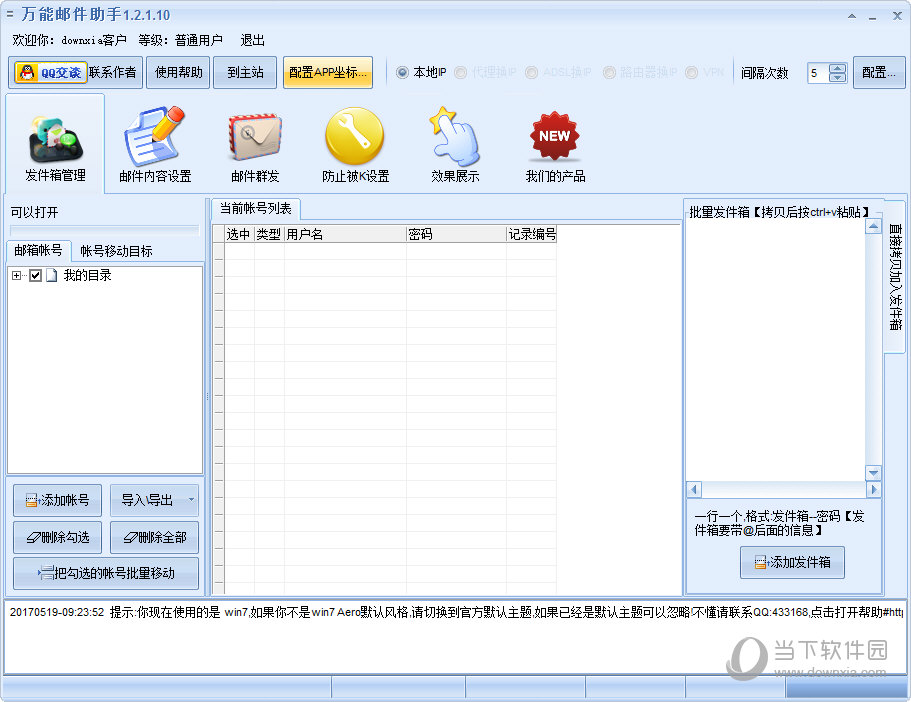Click the 配置APP坐标... button
The height and width of the screenshot is (702, 911).
point(328,73)
